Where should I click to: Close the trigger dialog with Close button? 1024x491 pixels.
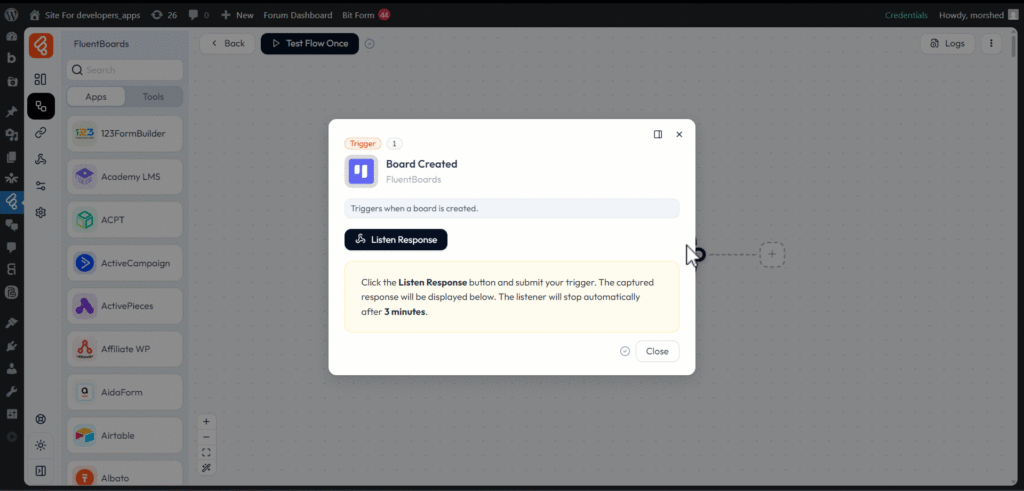(657, 351)
